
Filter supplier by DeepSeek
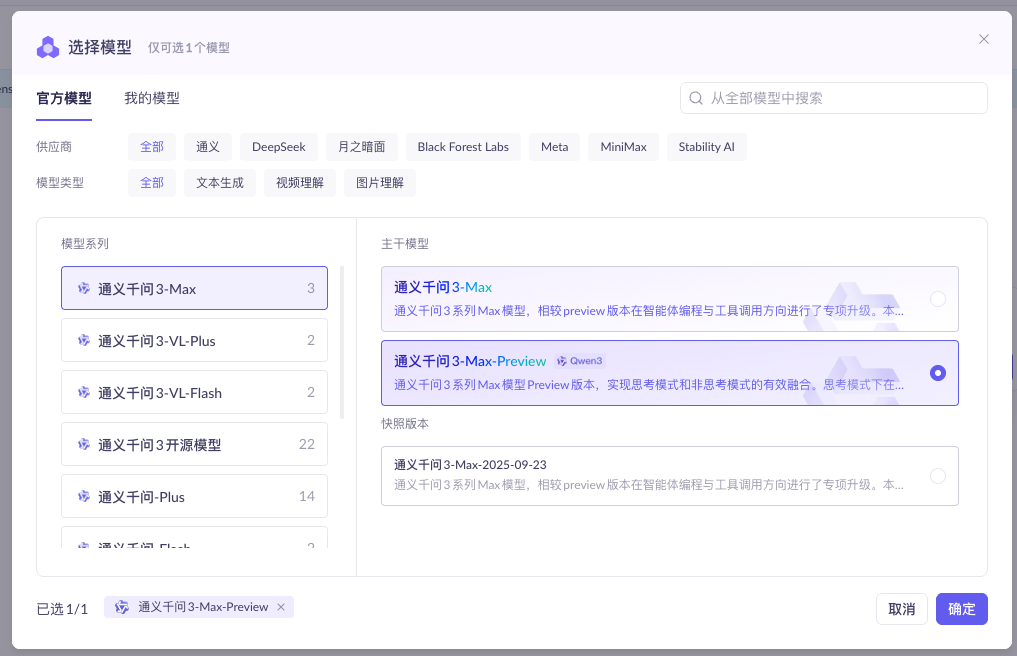click(278, 147)
